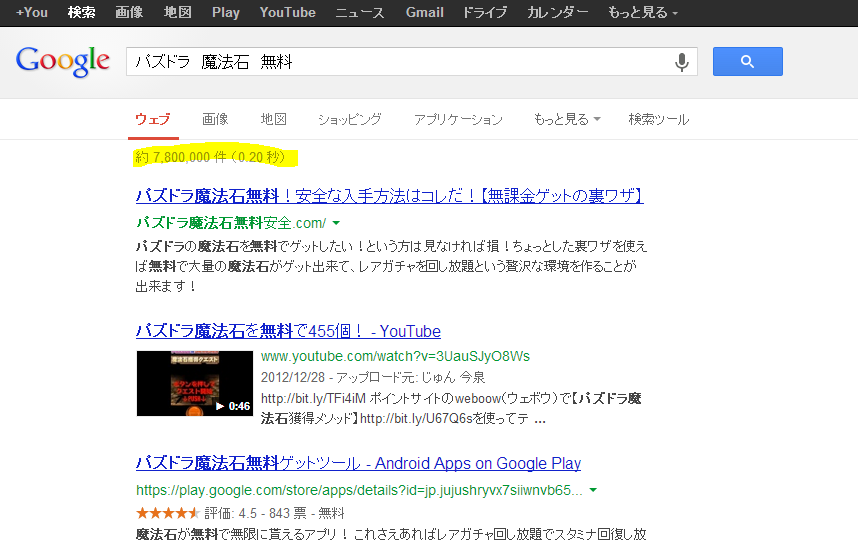This screenshot has width=858, height=543.
Task: Open パズドラ魔法石を無料で455個 YouTube link
Action: click(x=288, y=331)
